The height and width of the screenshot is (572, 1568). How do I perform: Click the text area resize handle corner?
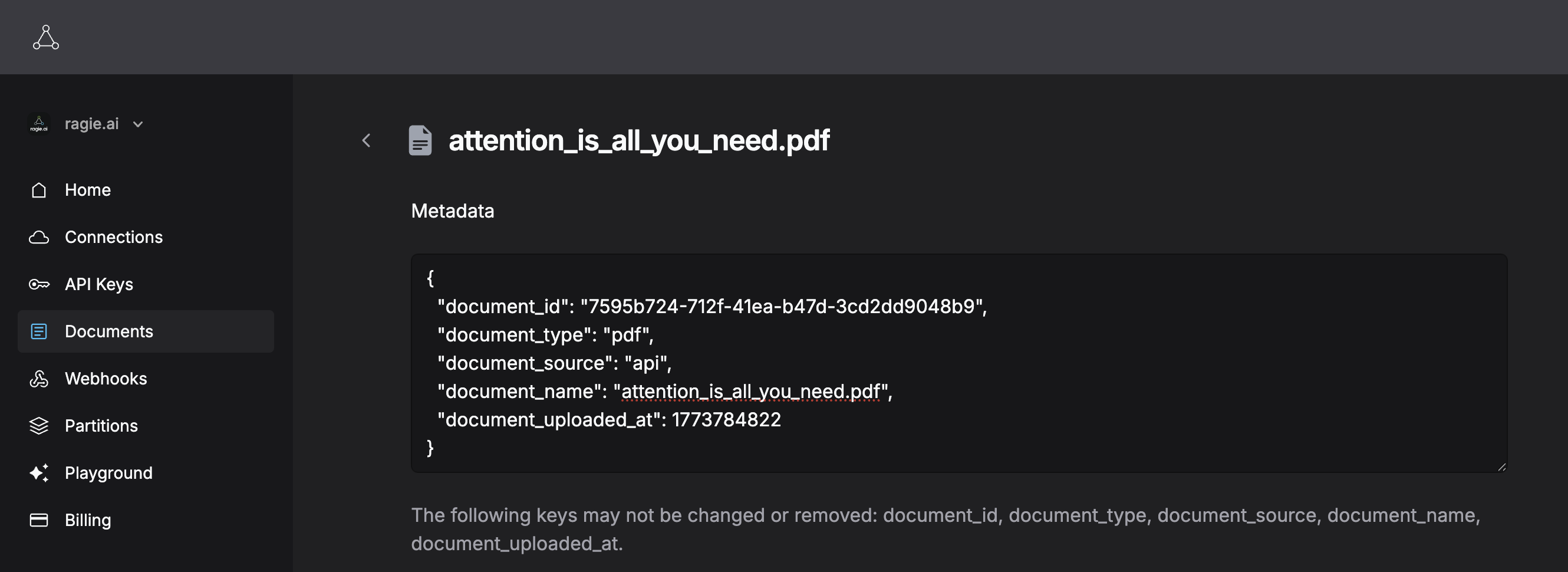(1501, 467)
